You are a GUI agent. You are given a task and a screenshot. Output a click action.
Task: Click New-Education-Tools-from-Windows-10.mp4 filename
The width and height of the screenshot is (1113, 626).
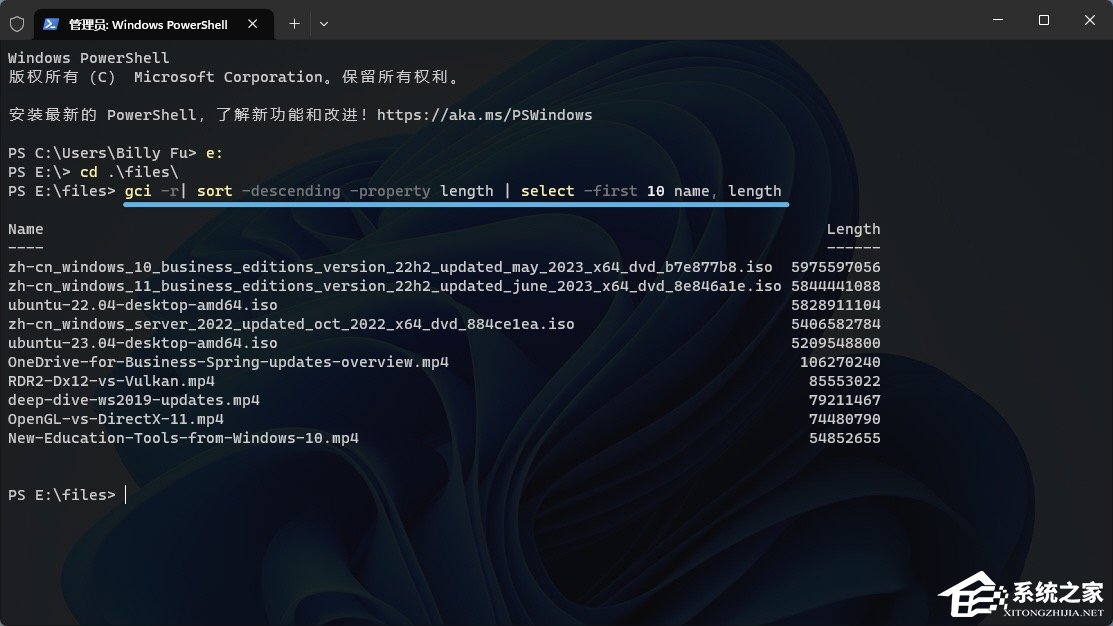[x=183, y=438]
